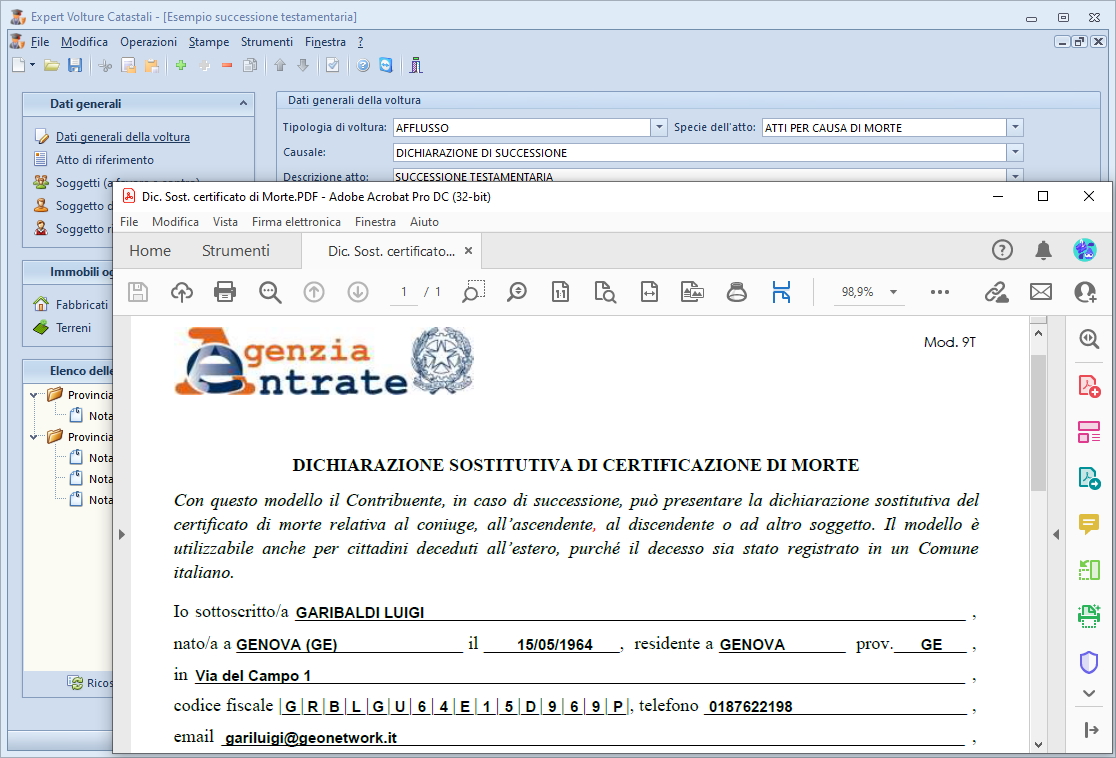Click the fit width page icon
Screen dimensions: 1116x758
point(649,292)
